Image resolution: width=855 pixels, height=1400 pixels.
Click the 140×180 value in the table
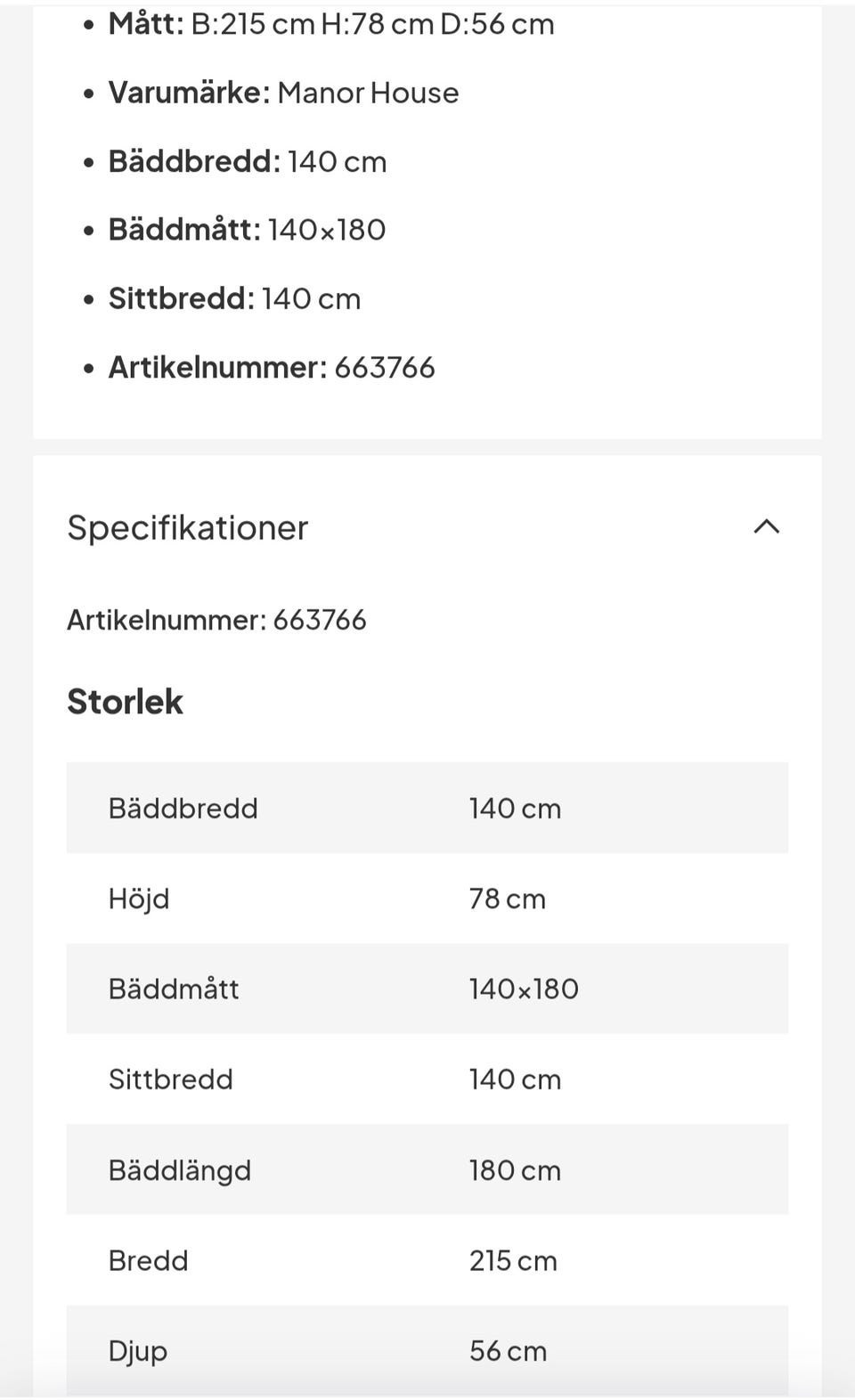[x=524, y=989]
